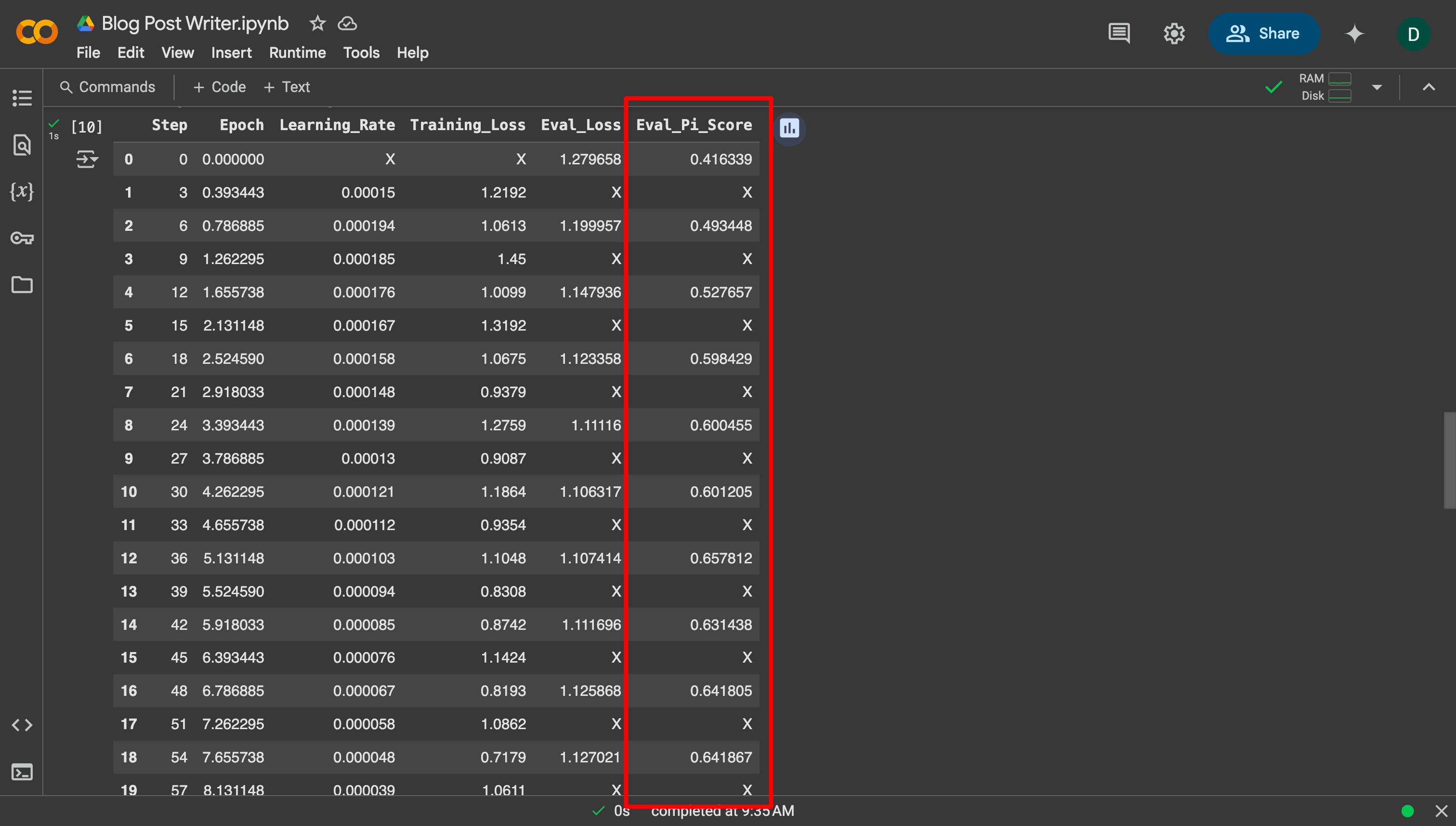
Task: Click the Learning_Rate value 0.000158
Action: tap(364, 359)
